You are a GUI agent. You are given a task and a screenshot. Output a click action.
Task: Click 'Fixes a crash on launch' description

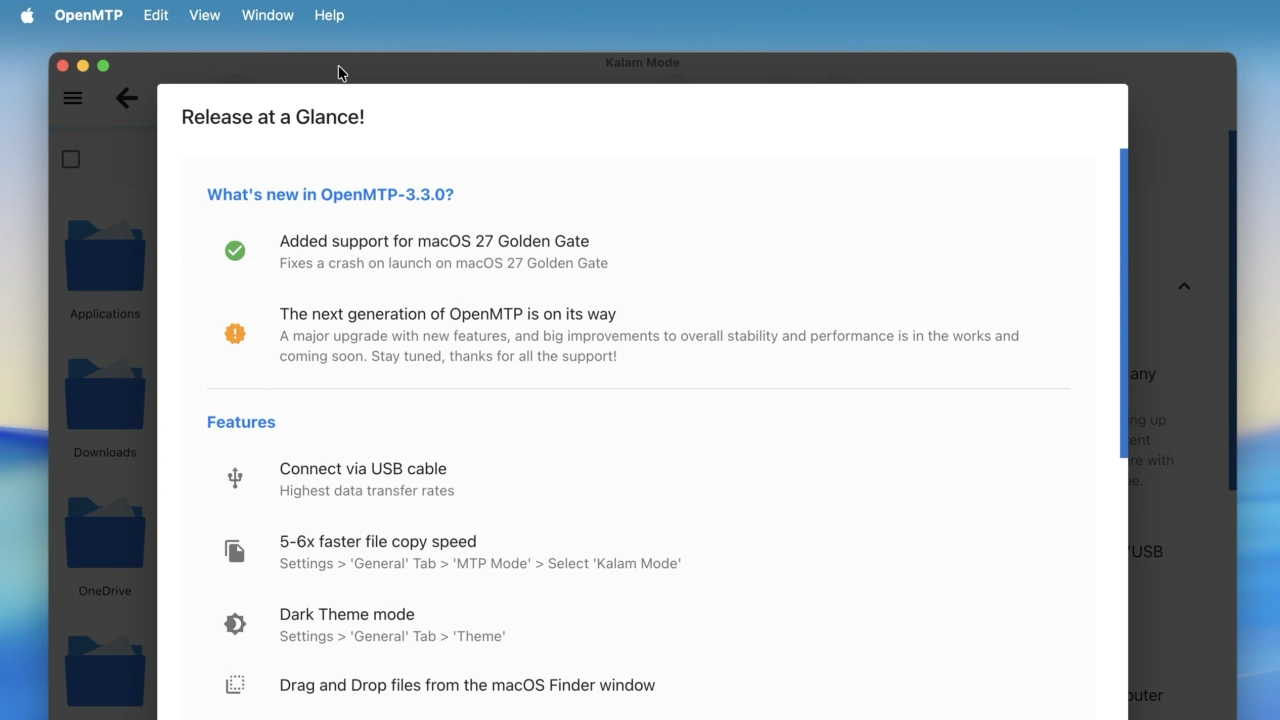(x=444, y=263)
